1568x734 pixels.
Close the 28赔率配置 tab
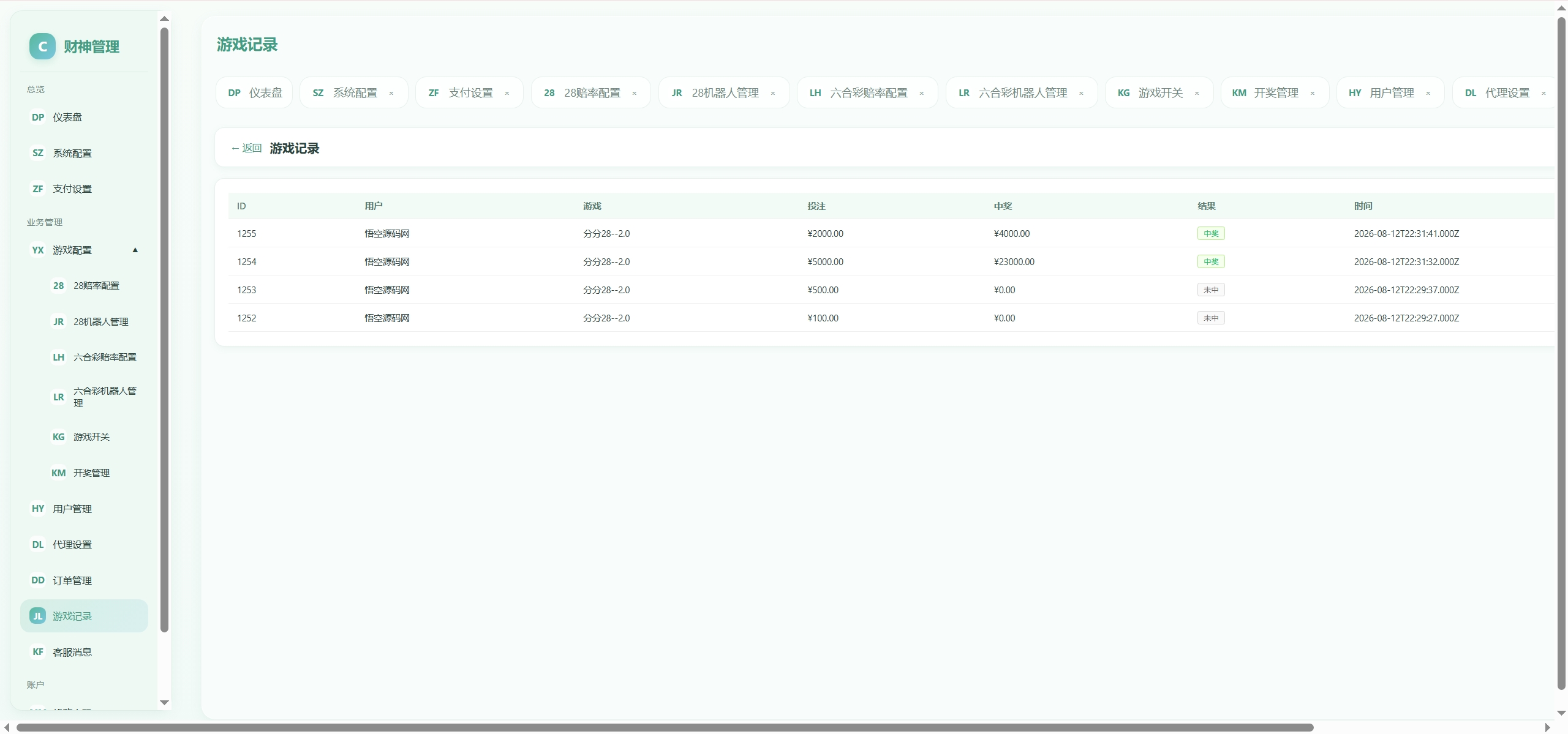[x=635, y=93]
